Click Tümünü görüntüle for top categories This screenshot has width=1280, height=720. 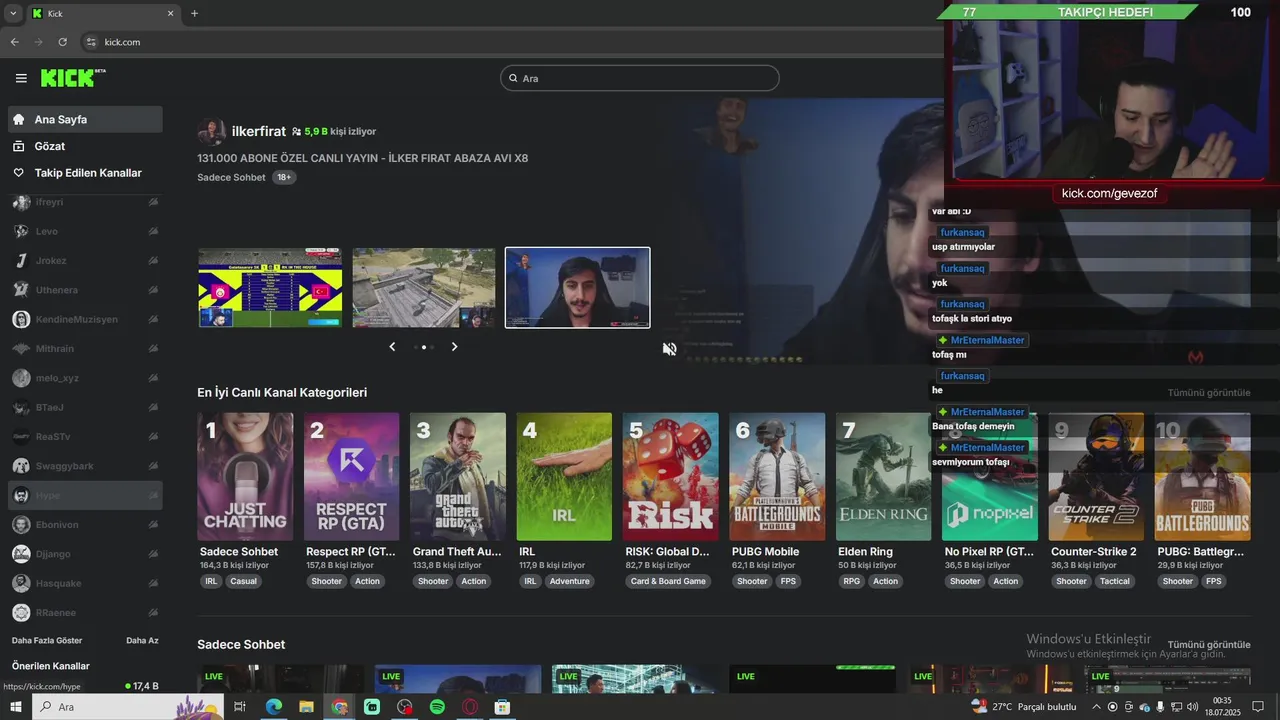[x=1209, y=393]
